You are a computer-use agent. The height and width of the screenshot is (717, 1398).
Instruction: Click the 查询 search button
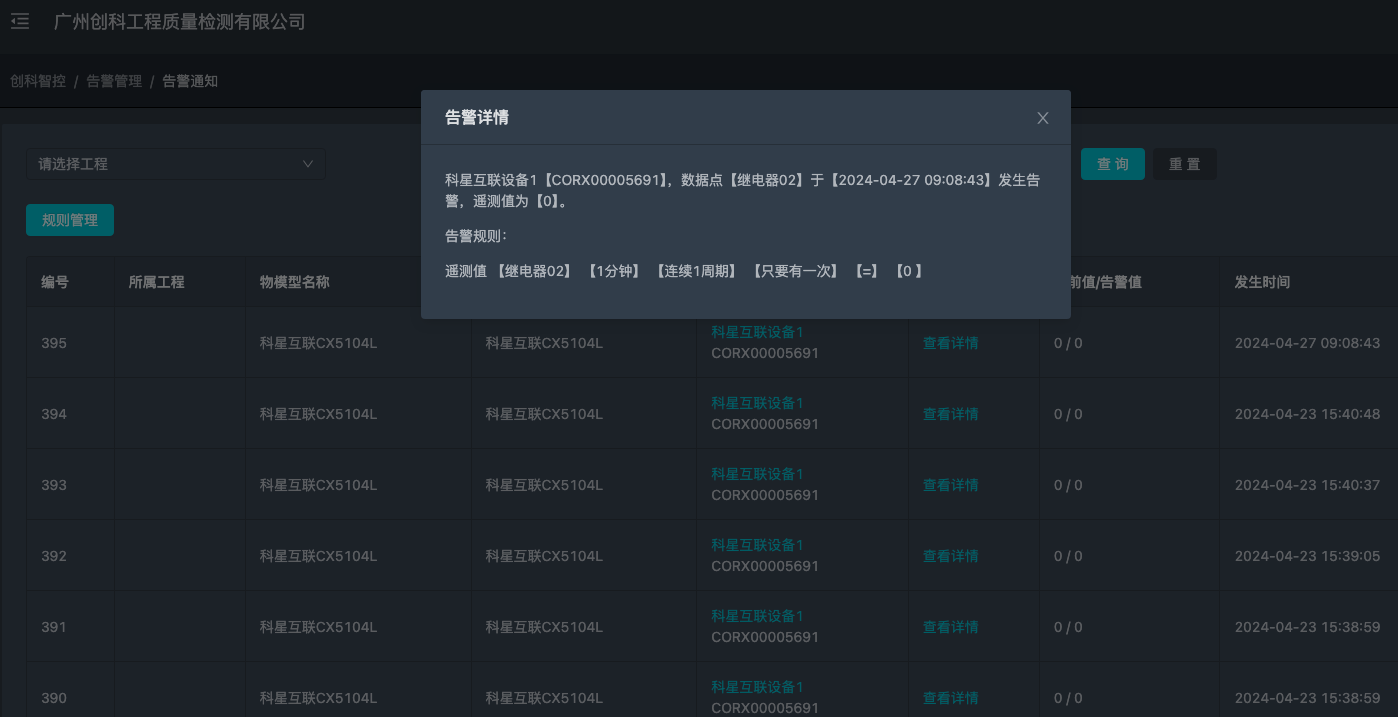1113,163
